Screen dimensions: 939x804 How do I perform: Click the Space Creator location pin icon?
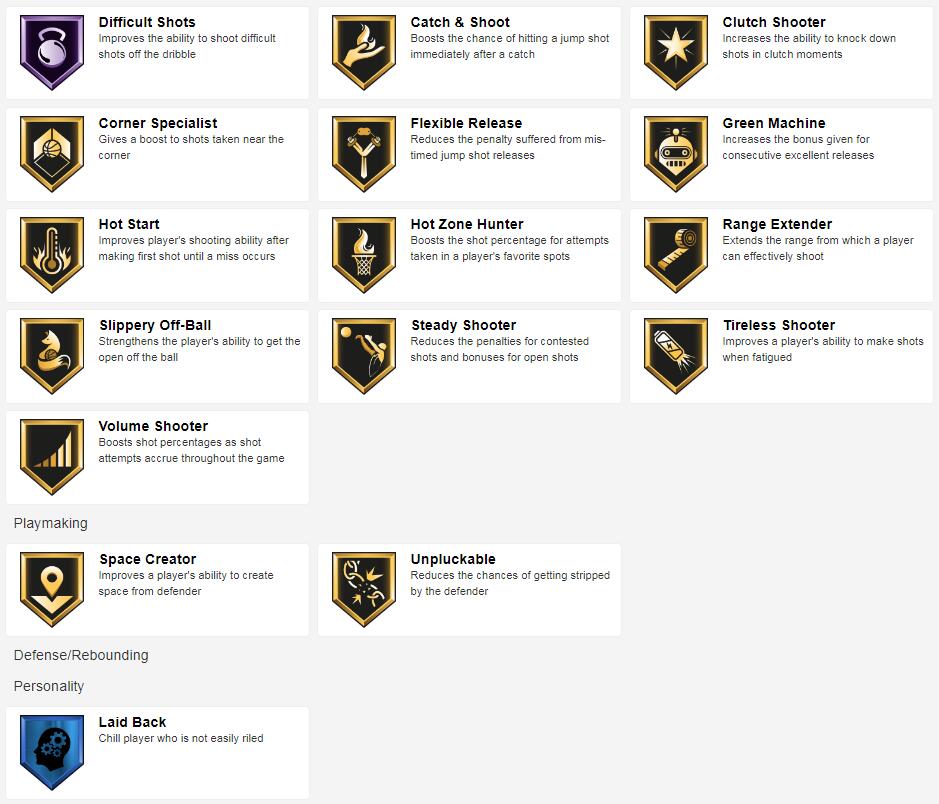coord(52,590)
